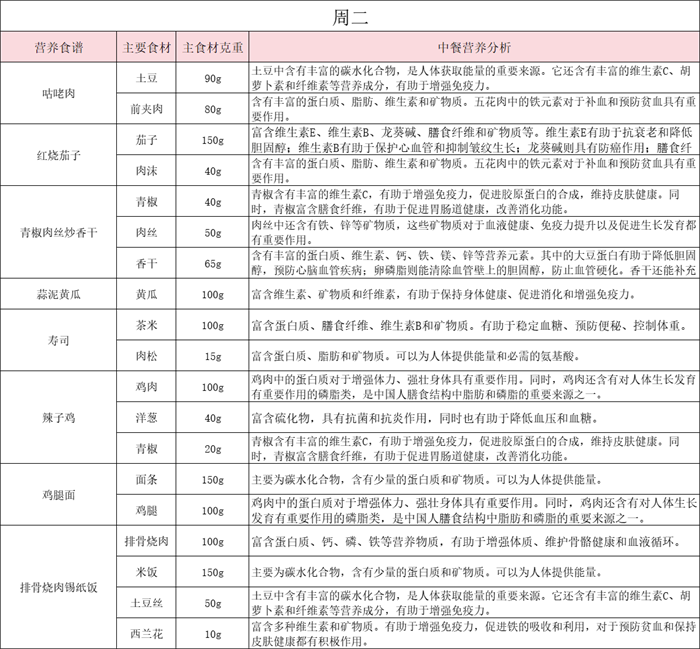This screenshot has width=700, height=649.
Task: Click the 寿司 recipe cell
Action: [59, 340]
